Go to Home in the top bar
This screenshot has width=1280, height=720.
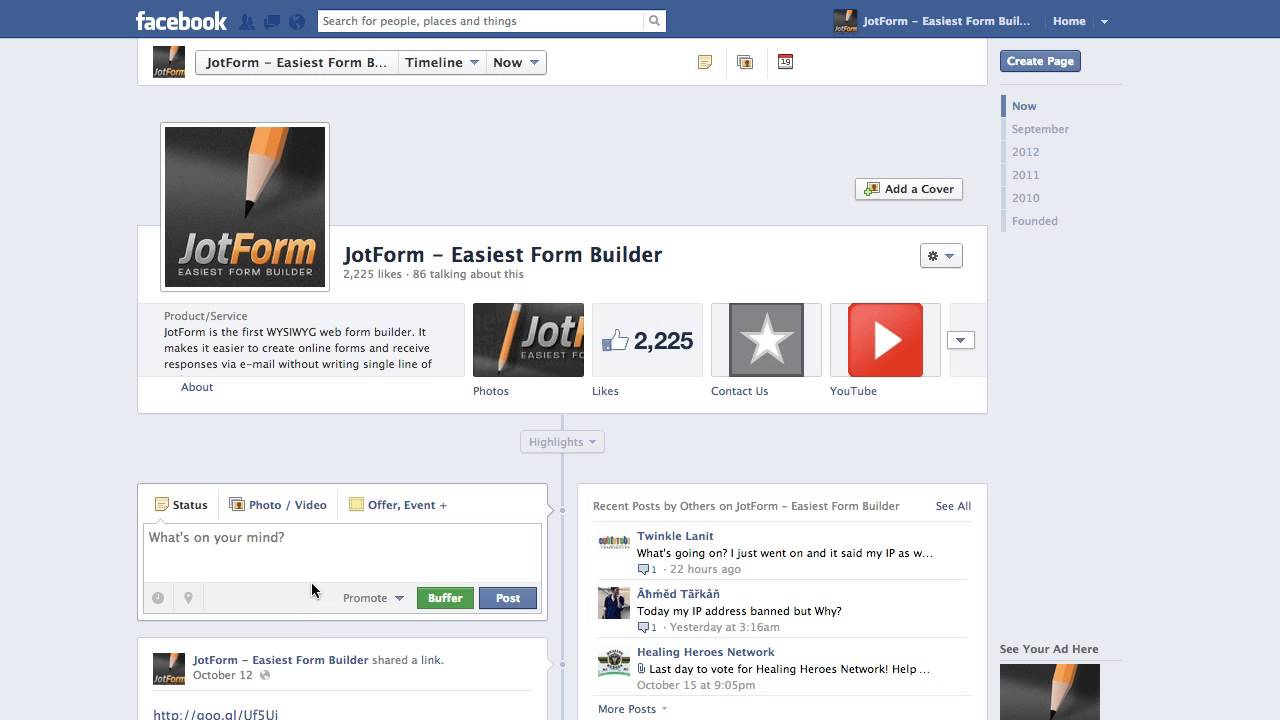1069,21
